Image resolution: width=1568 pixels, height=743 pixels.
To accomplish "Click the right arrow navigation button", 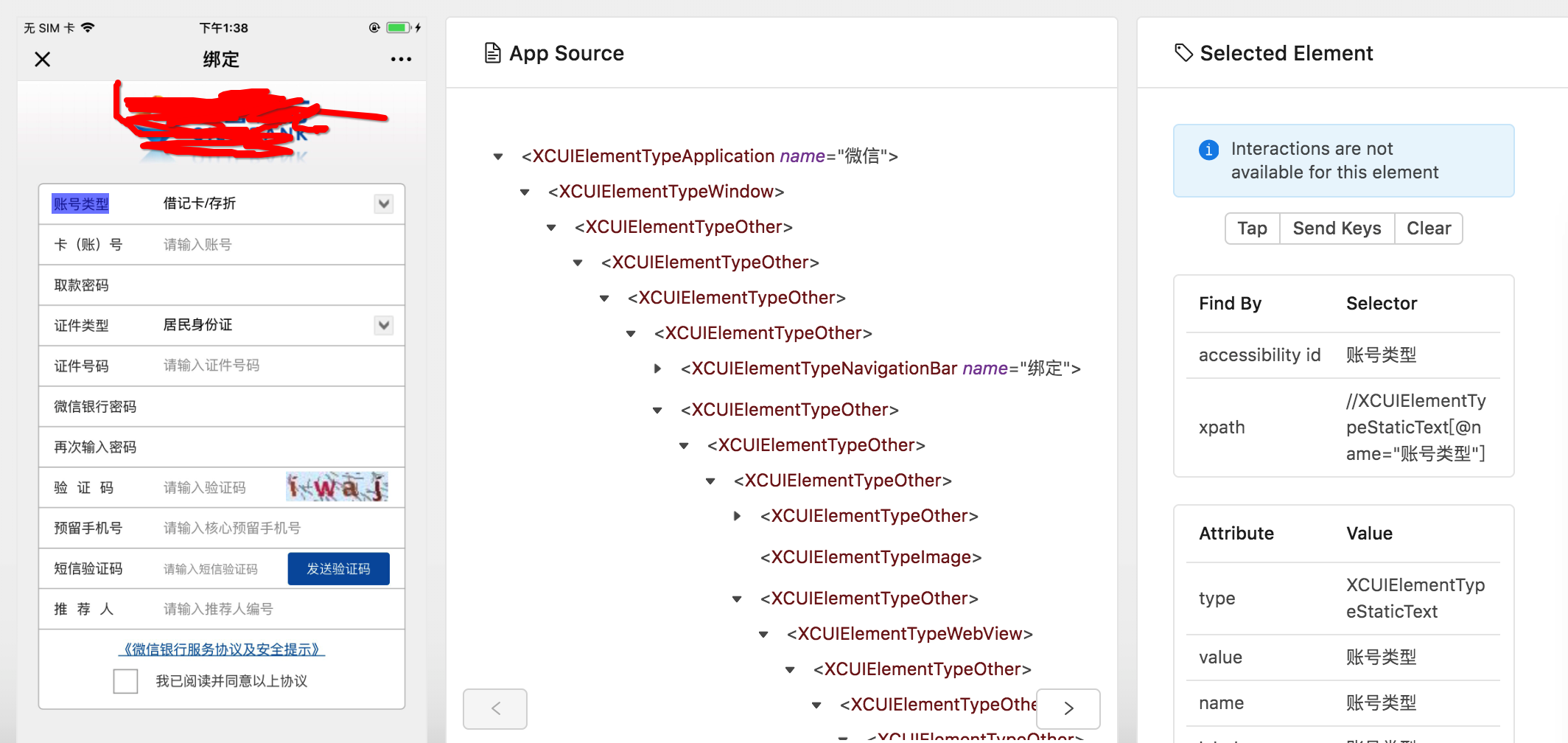I will click(x=1068, y=708).
